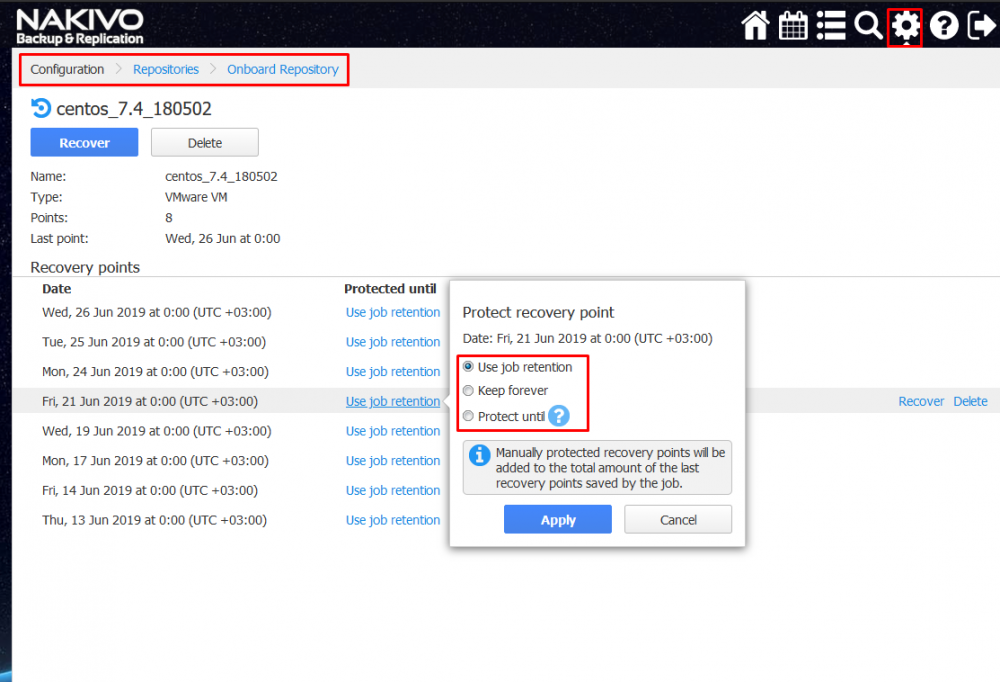Viewport: 1000px width, 682px height.
Task: Navigate to the Repositories breadcrumb
Action: [166, 70]
